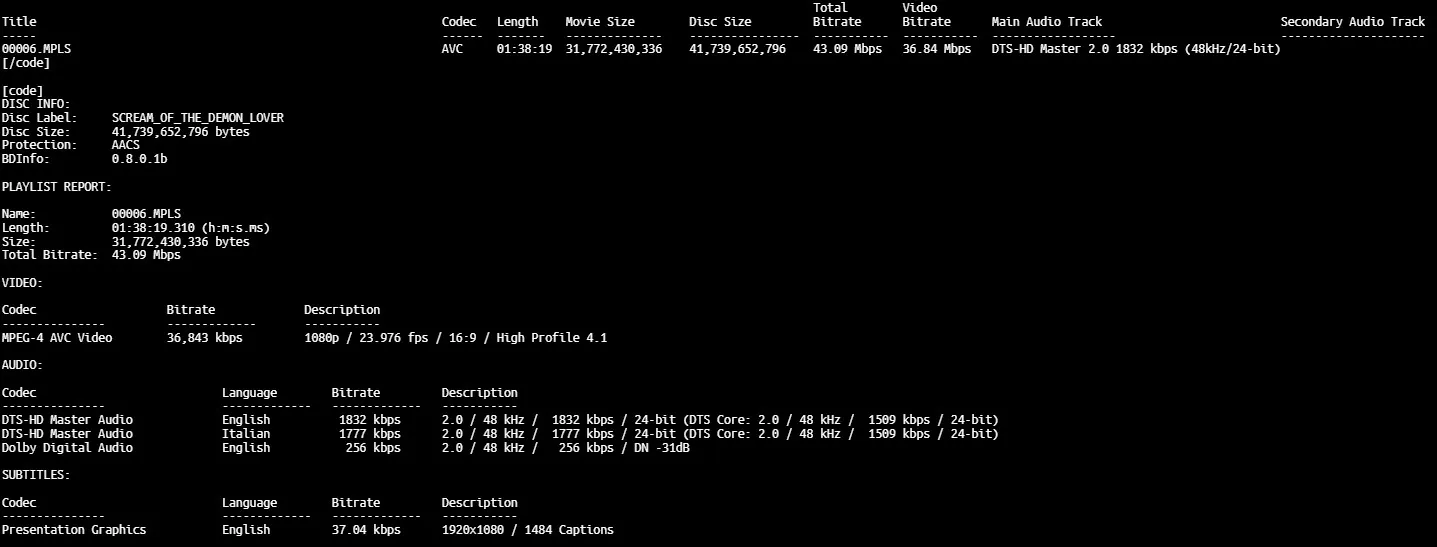Click the Presentation Graphics subtitle codec
Screen dimensions: 1437x547
point(74,530)
